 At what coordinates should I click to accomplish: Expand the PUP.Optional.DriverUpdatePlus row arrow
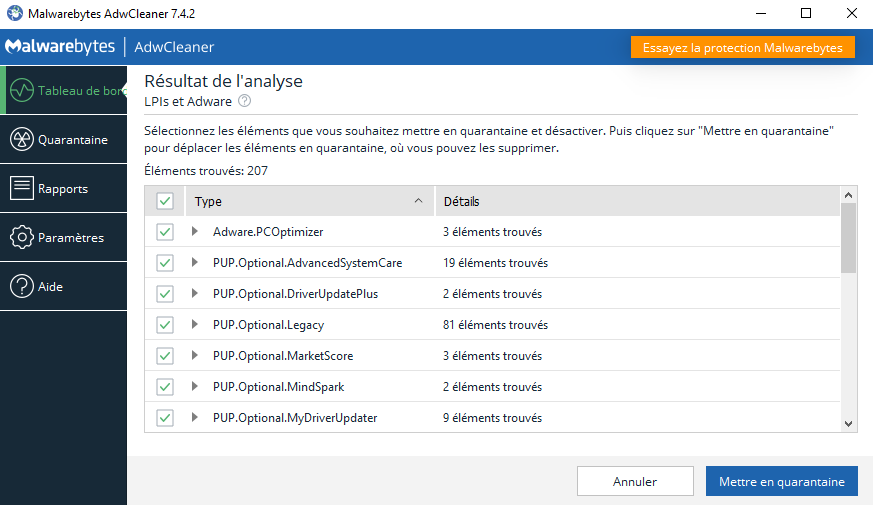(194, 293)
